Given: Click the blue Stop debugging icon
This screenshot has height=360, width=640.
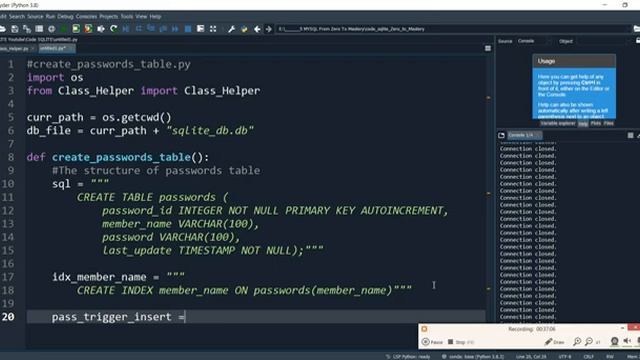Looking at the screenshot, I should click(x=188, y=29).
